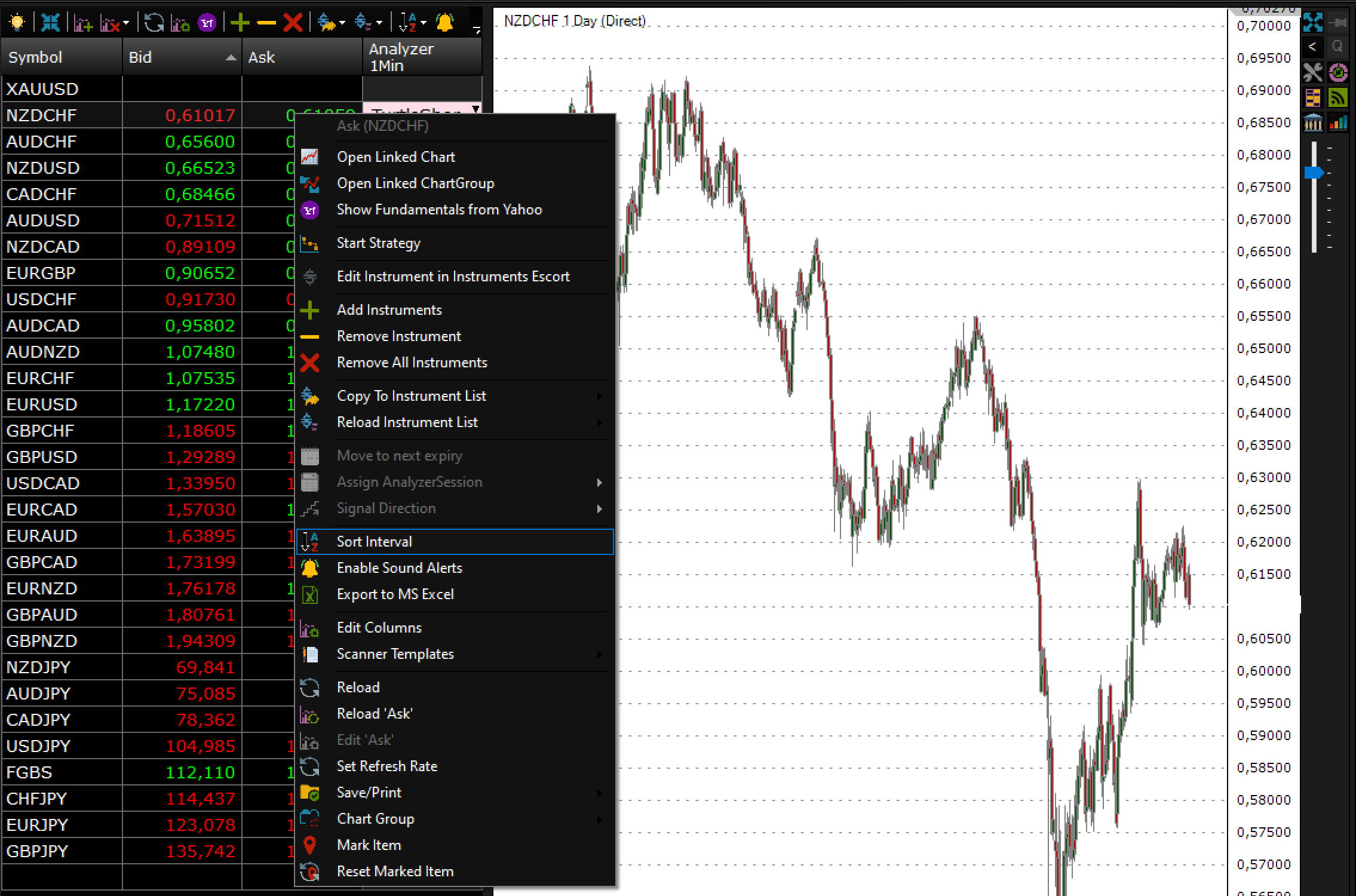Enable Sound Alerts from context menu

point(399,567)
